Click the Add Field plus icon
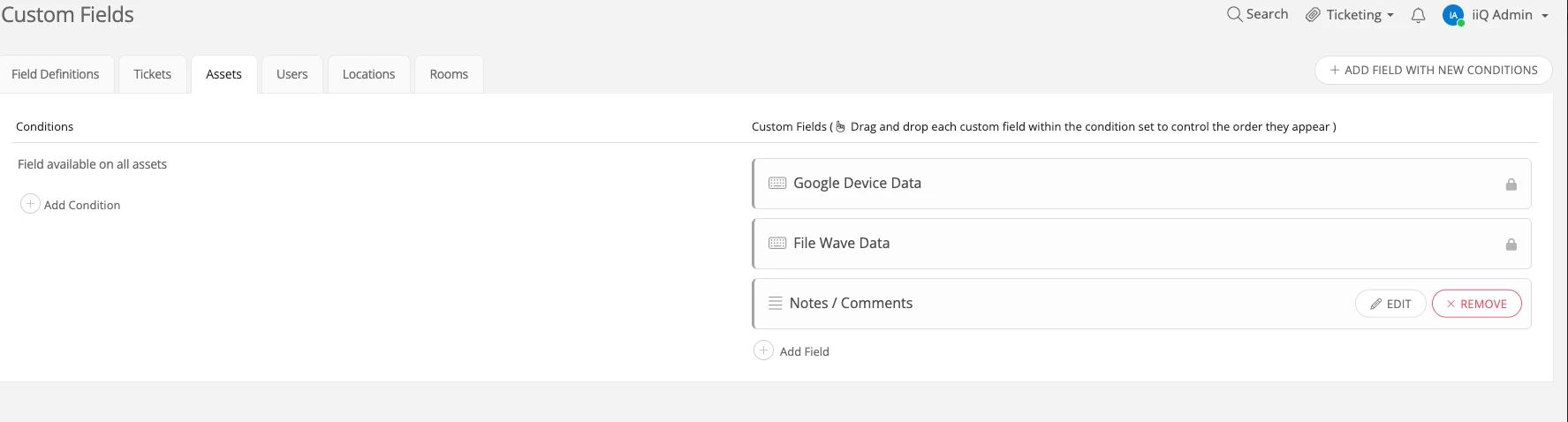 (x=763, y=350)
